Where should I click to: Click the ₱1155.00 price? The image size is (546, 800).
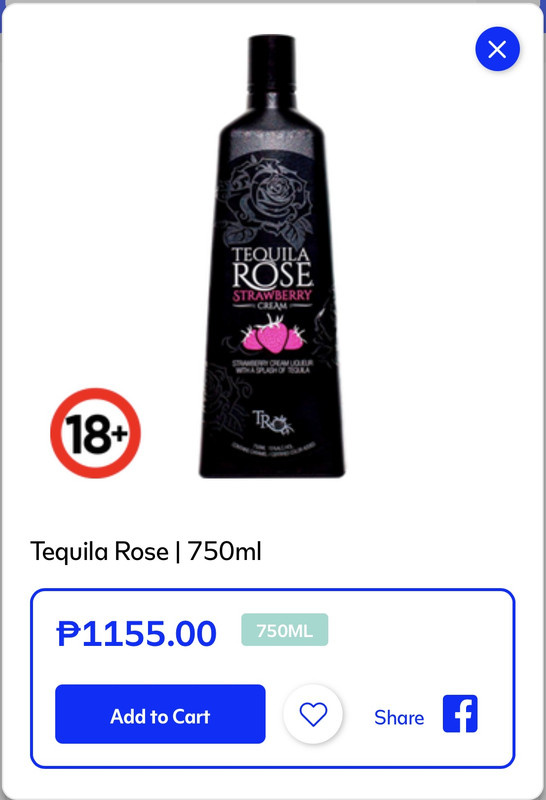[137, 633]
